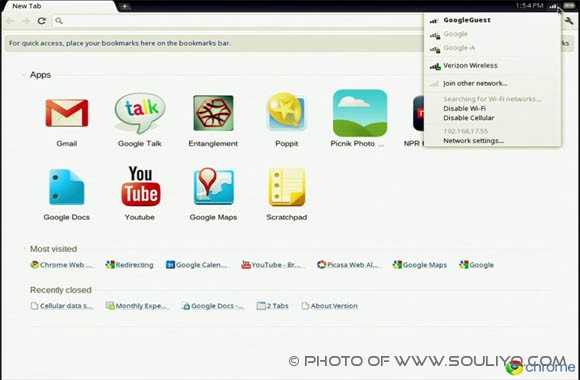Open the Google Docs app icon
The height and width of the screenshot is (380, 580).
(x=67, y=187)
